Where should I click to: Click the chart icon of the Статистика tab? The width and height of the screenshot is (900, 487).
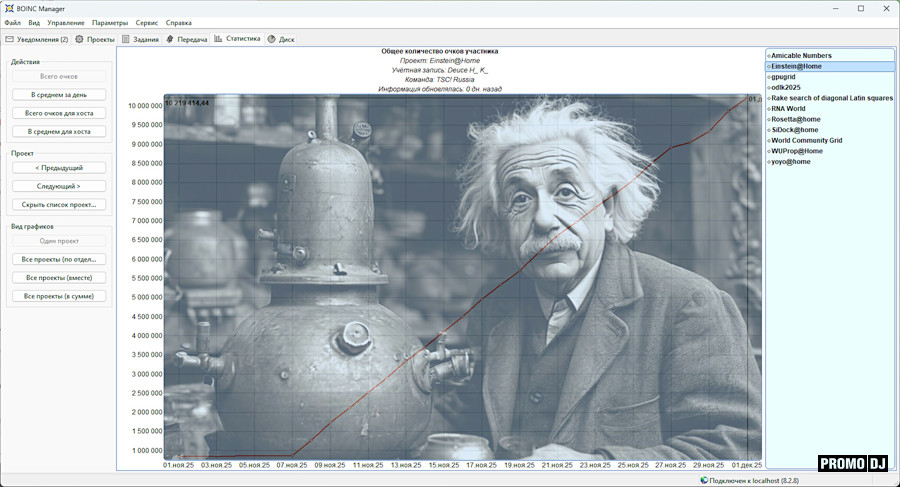218,39
